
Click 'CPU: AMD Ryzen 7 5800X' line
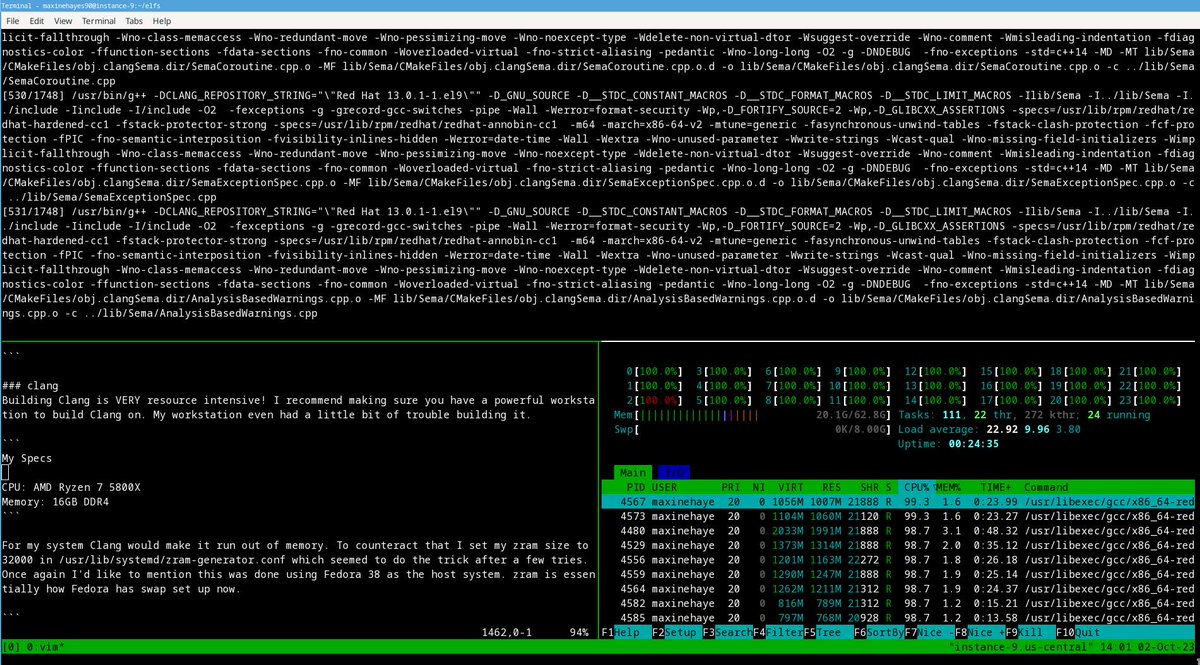click(72, 487)
